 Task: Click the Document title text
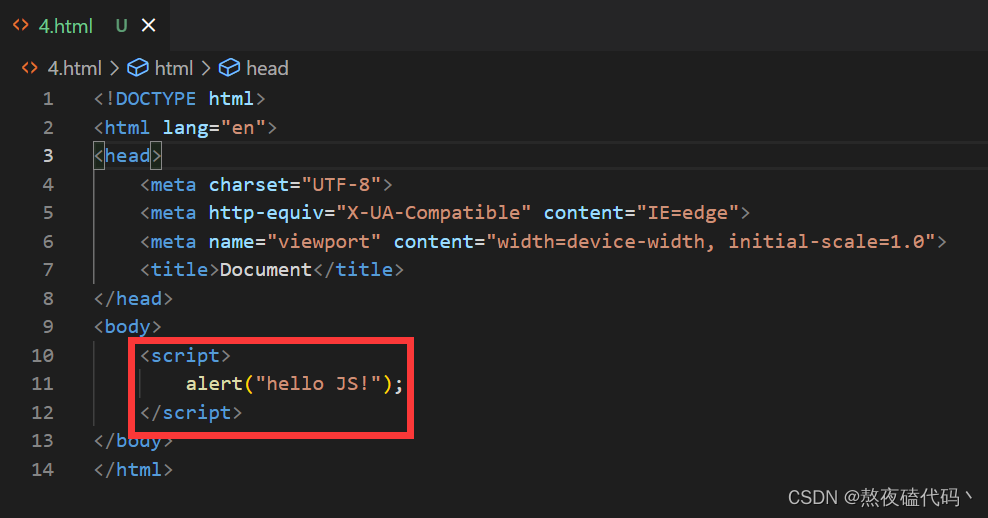[x=265, y=270]
